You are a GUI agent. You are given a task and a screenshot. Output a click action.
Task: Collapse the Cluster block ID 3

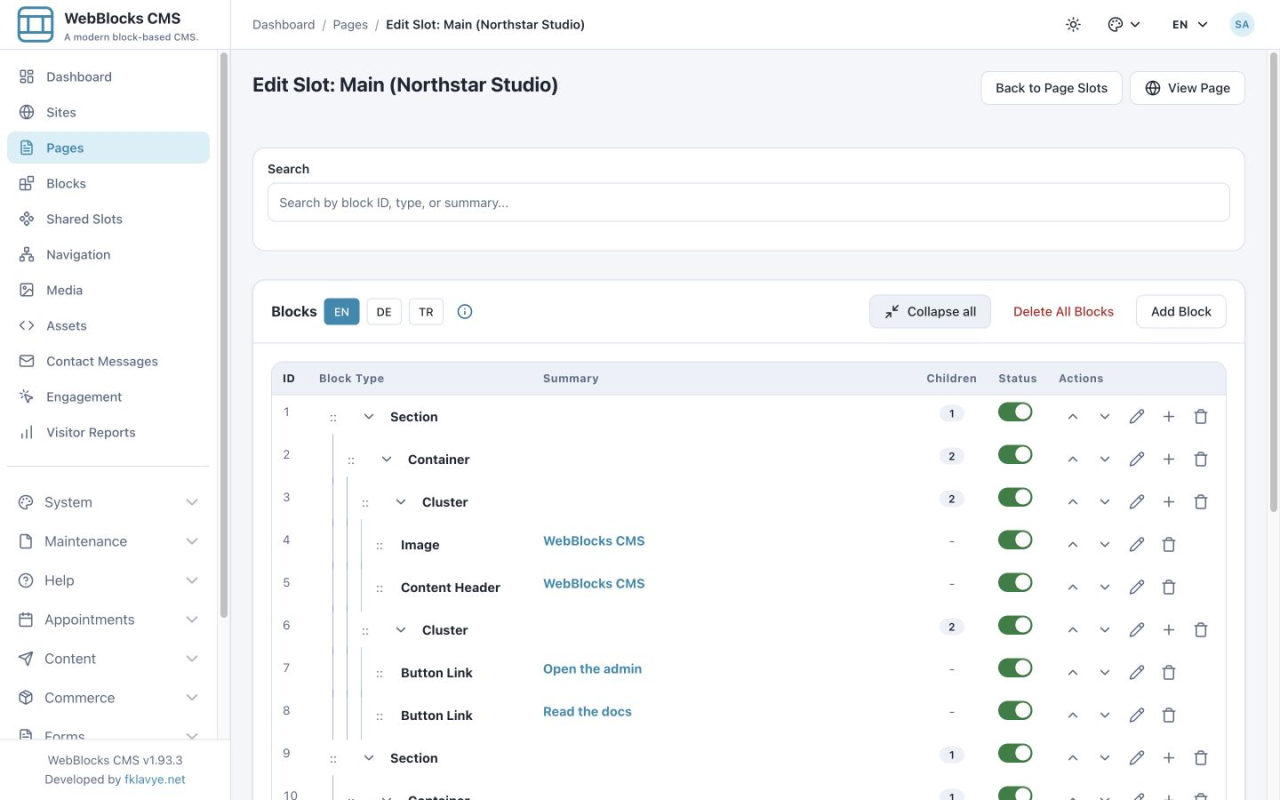(401, 502)
